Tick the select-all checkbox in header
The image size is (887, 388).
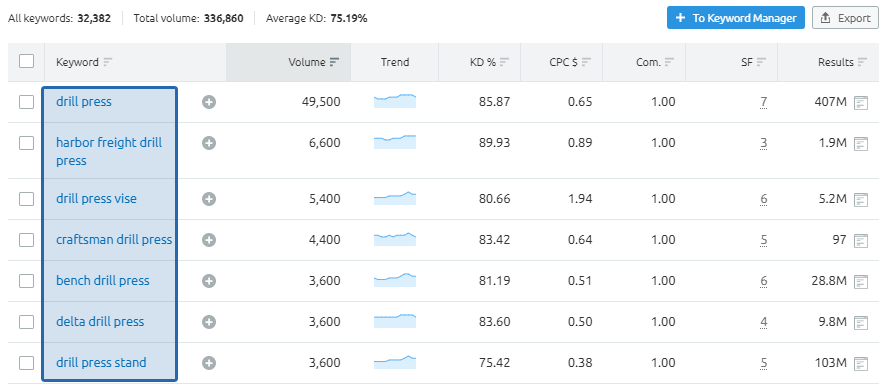(27, 61)
